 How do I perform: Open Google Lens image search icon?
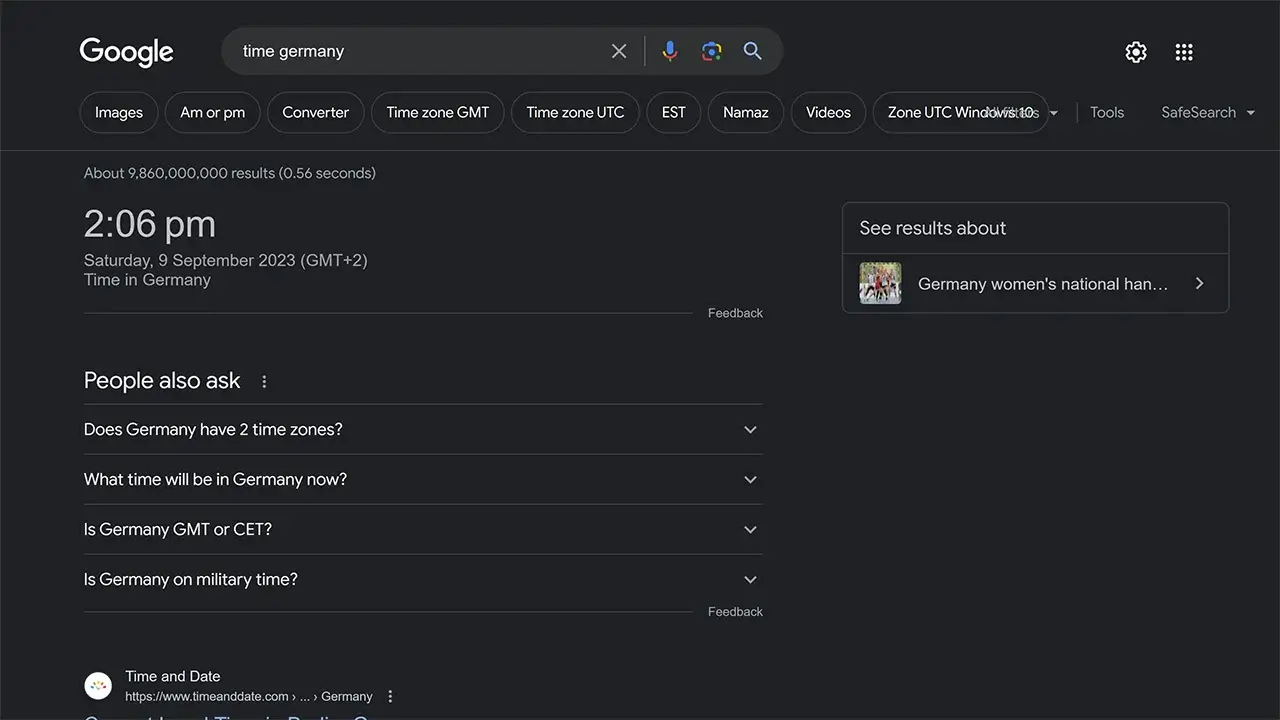coord(711,51)
